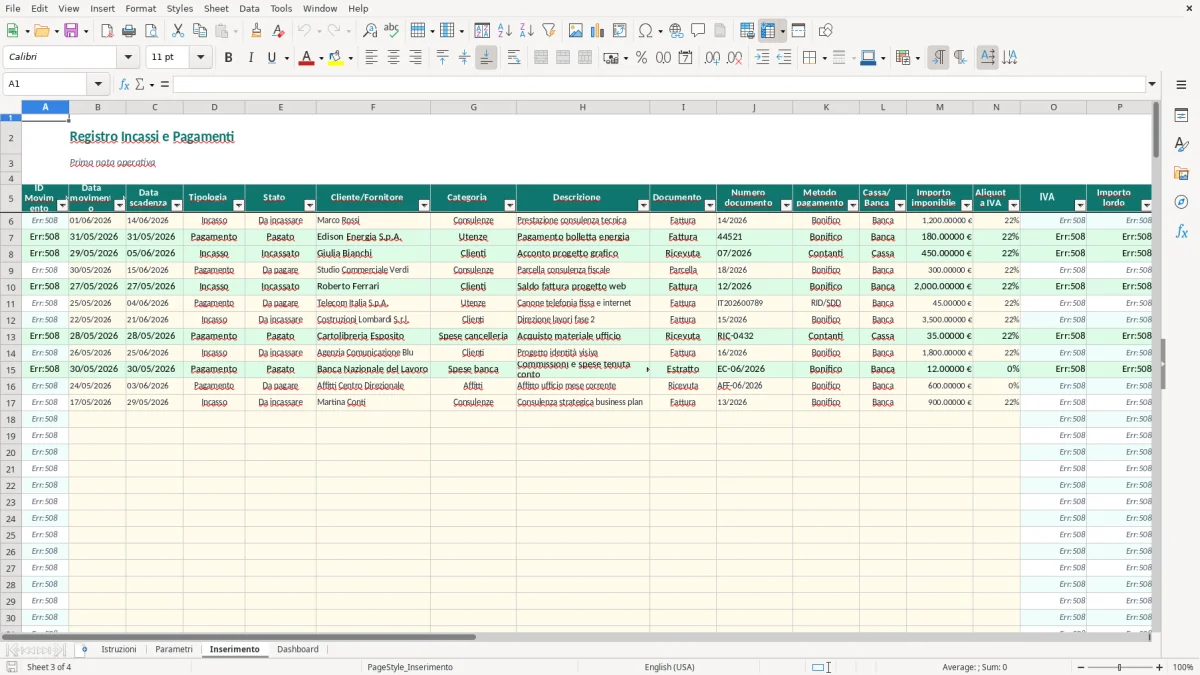
Task: Click the 100% zoom level text
Action: pyautogui.click(x=1183, y=667)
